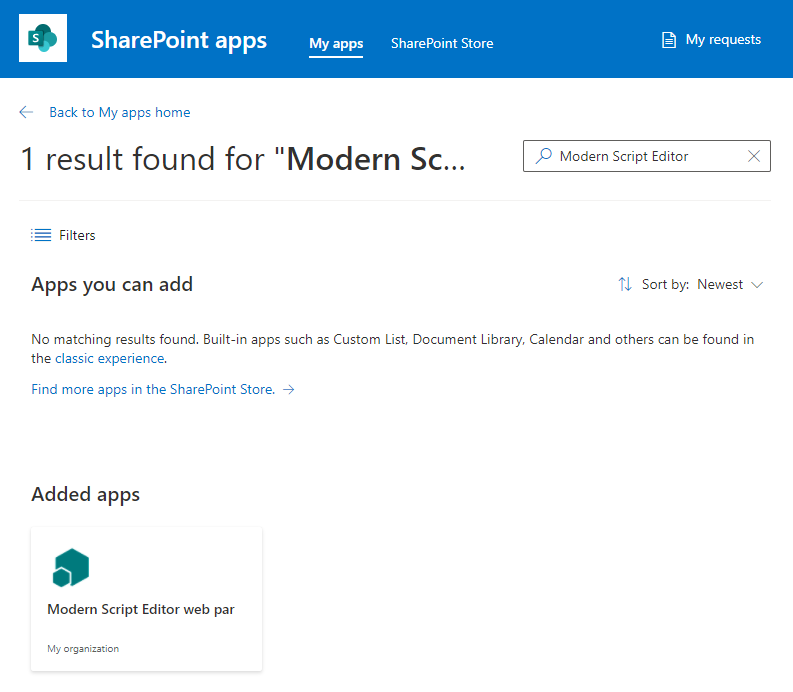Open the Sort by Newest dropdown
793x692 pixels.
pos(720,284)
